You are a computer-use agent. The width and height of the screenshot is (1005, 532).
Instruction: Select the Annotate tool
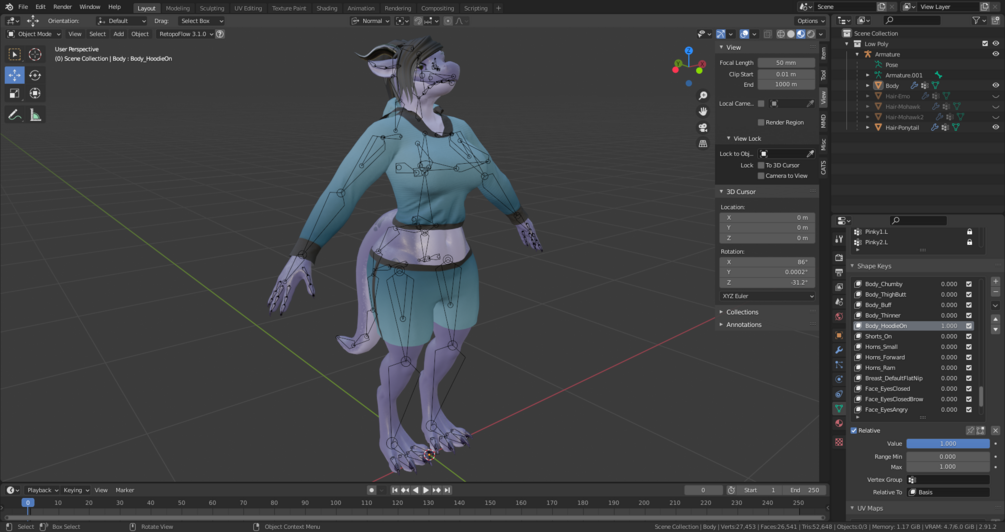(x=14, y=115)
